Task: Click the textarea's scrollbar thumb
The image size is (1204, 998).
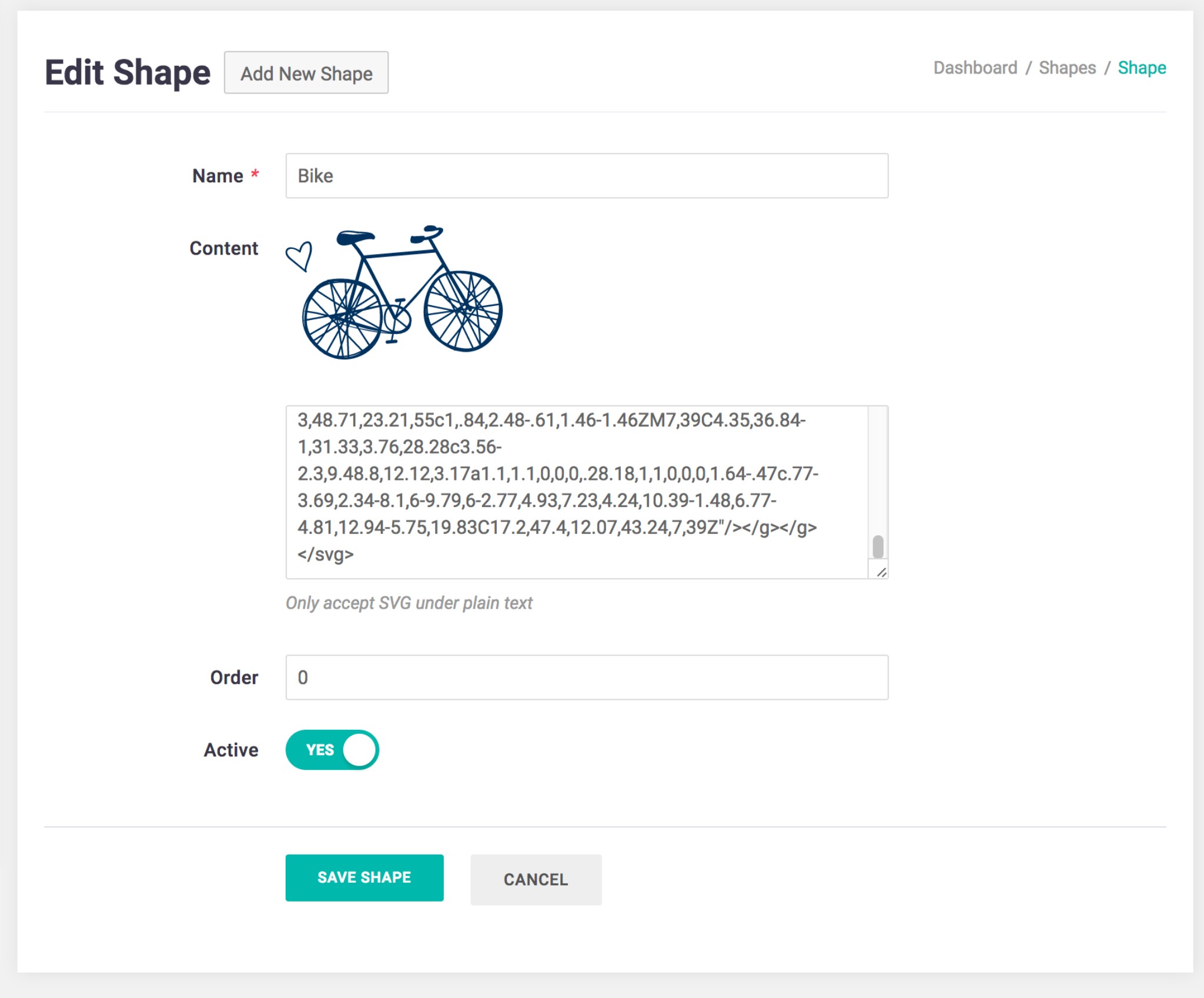Action: pos(878,546)
